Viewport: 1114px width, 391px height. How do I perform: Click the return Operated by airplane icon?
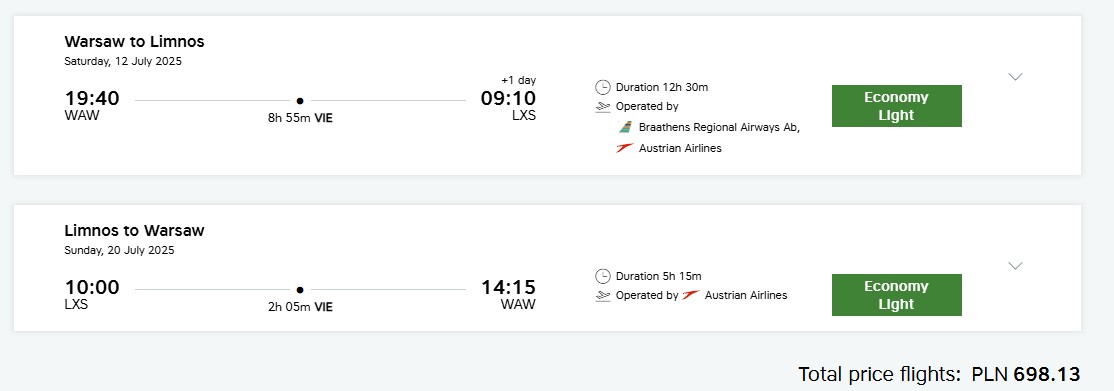[602, 296]
